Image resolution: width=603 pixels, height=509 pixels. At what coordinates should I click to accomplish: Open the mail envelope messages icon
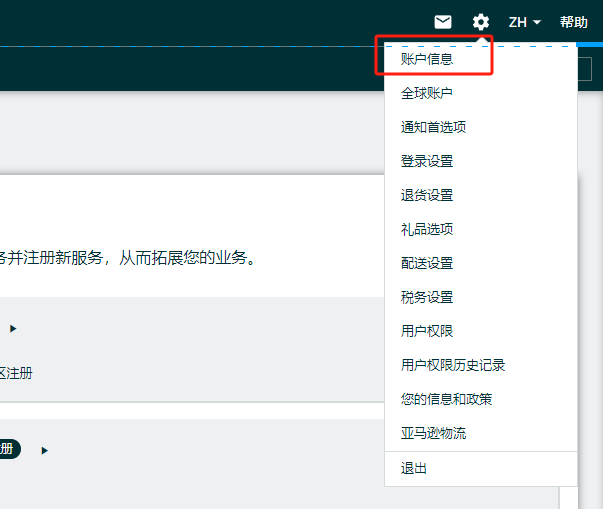click(443, 22)
